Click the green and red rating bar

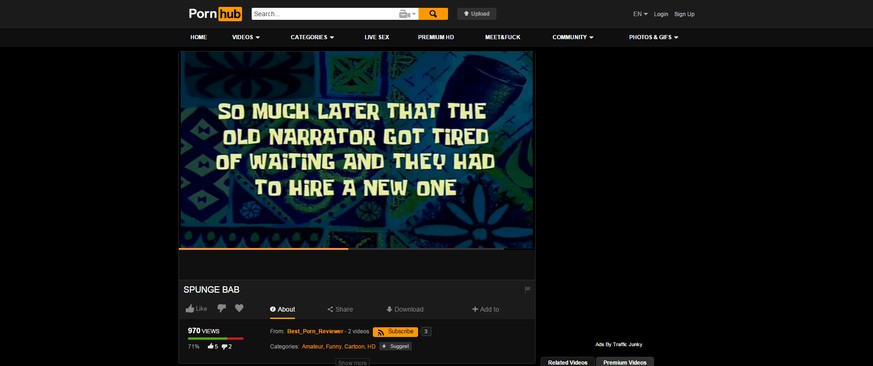point(215,338)
